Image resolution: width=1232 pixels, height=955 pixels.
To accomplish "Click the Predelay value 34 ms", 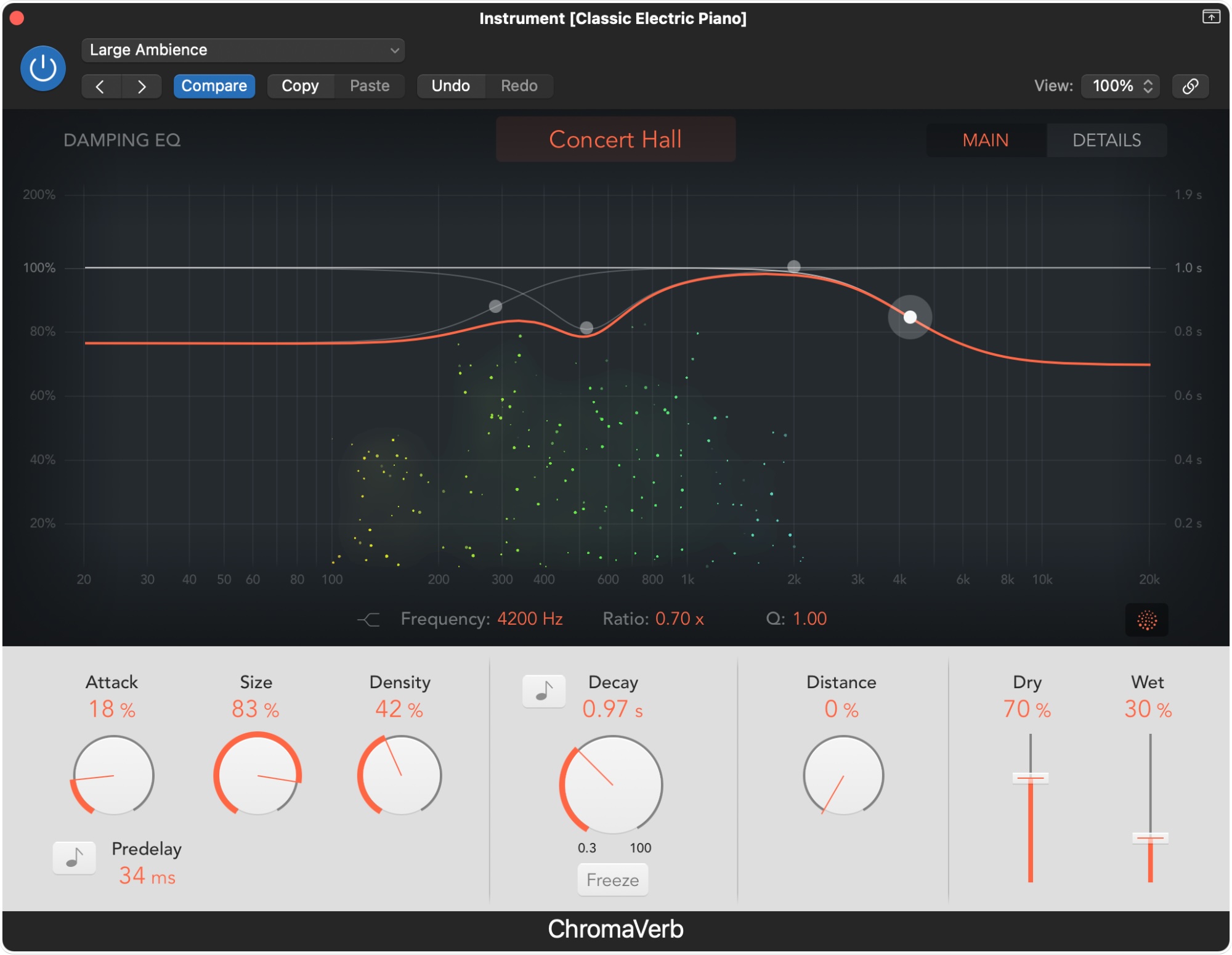I will (x=147, y=876).
